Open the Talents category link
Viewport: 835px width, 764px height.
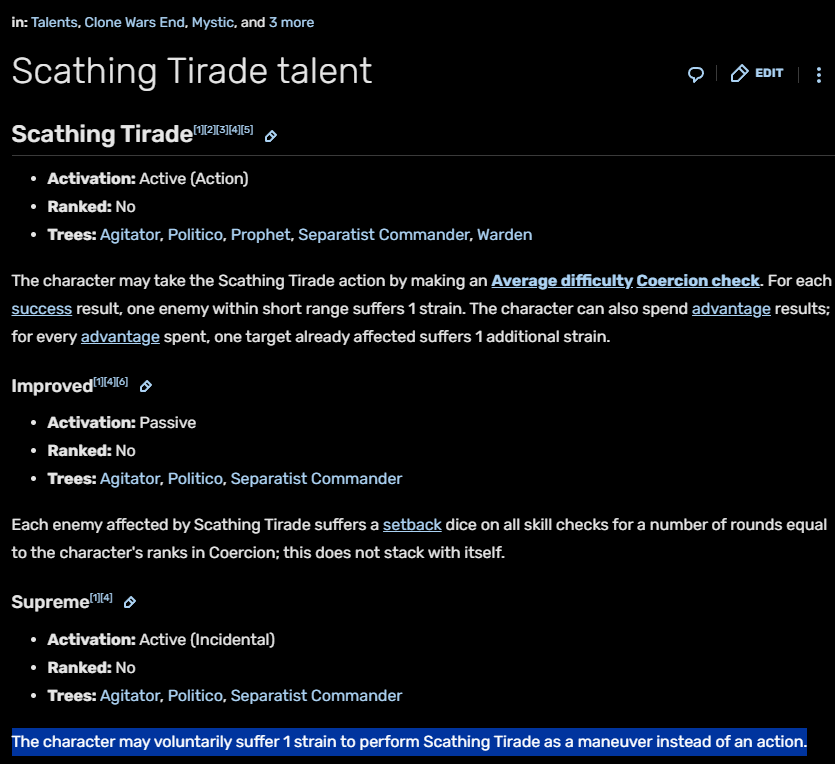(54, 22)
